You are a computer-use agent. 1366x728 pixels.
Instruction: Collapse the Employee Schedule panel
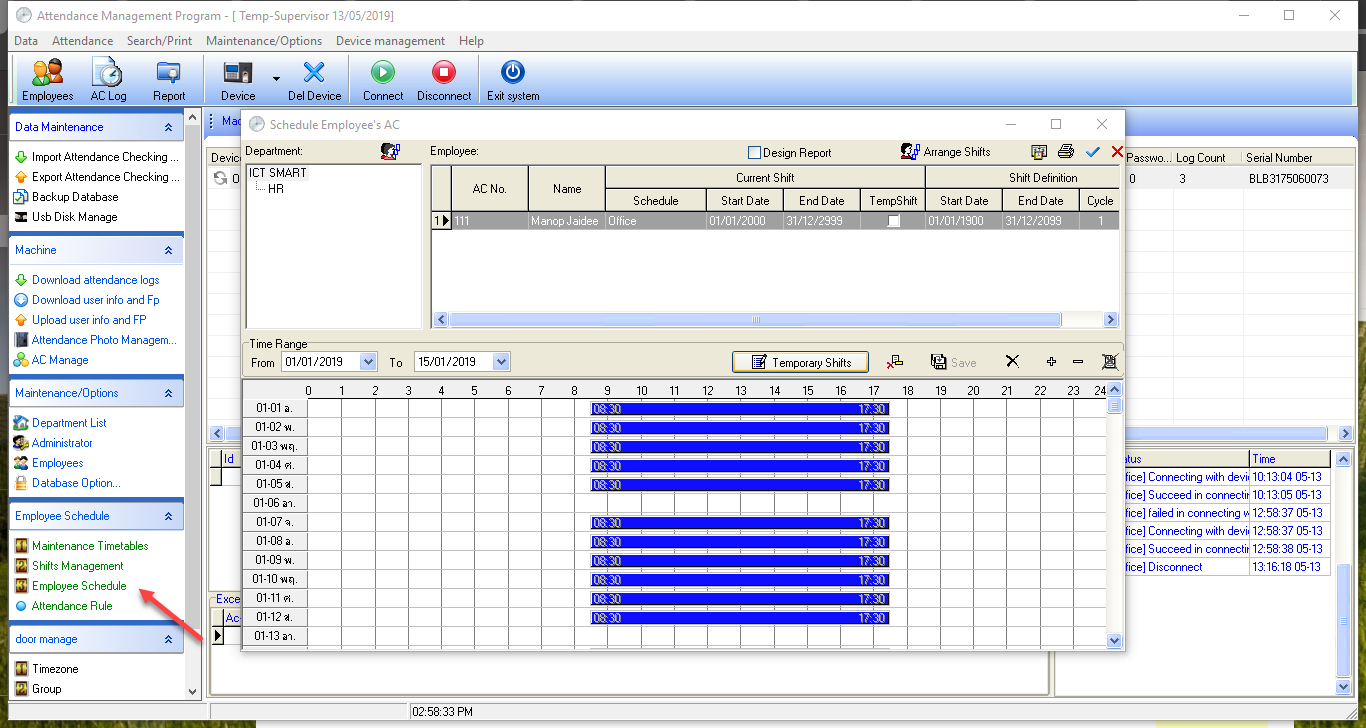pos(168,516)
